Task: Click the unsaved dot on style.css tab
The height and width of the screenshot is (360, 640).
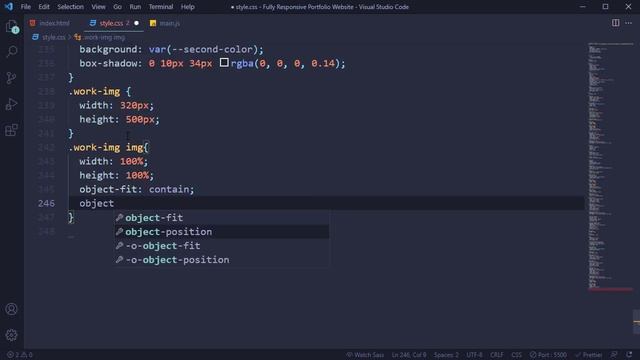Action: click(x=136, y=23)
